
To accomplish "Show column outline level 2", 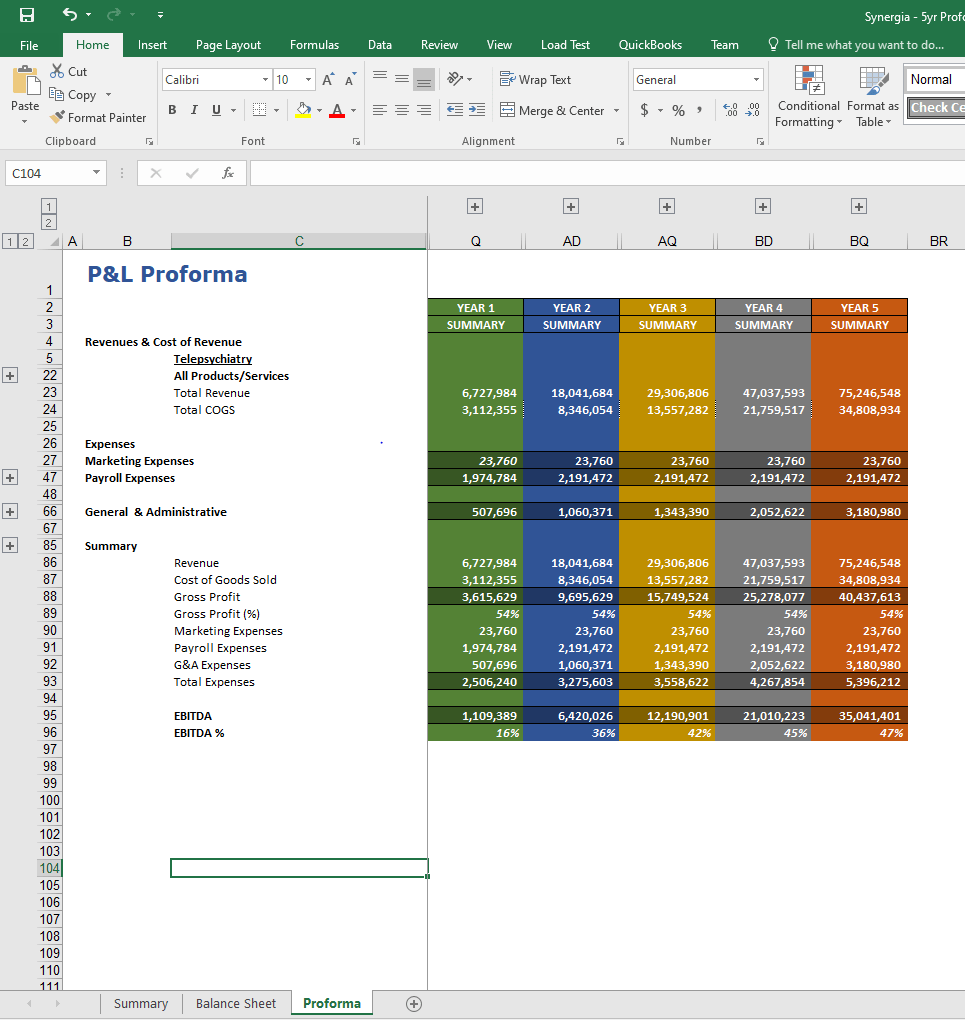I will pyautogui.click(x=49, y=223).
